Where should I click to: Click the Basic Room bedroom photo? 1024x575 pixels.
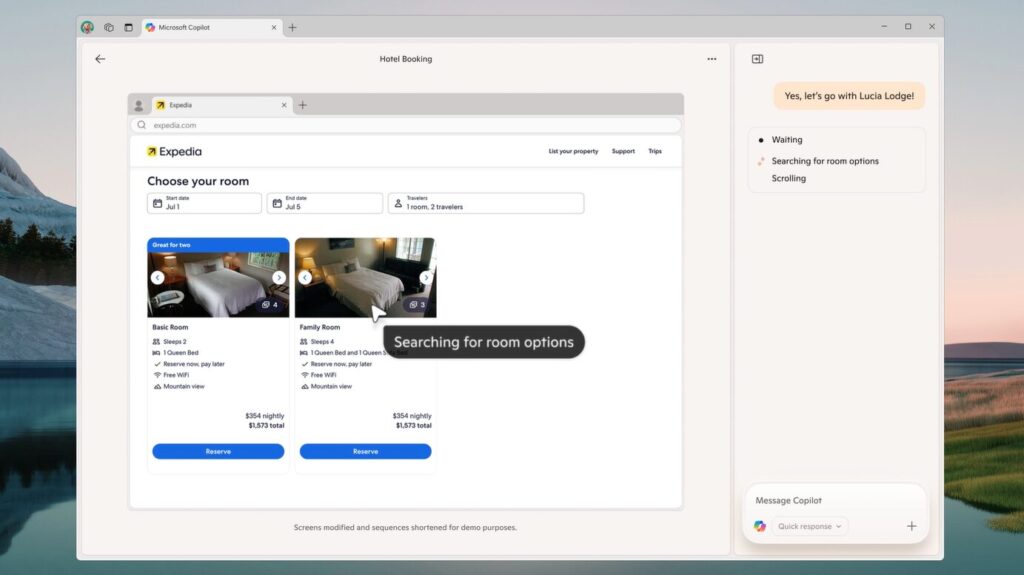pos(218,285)
